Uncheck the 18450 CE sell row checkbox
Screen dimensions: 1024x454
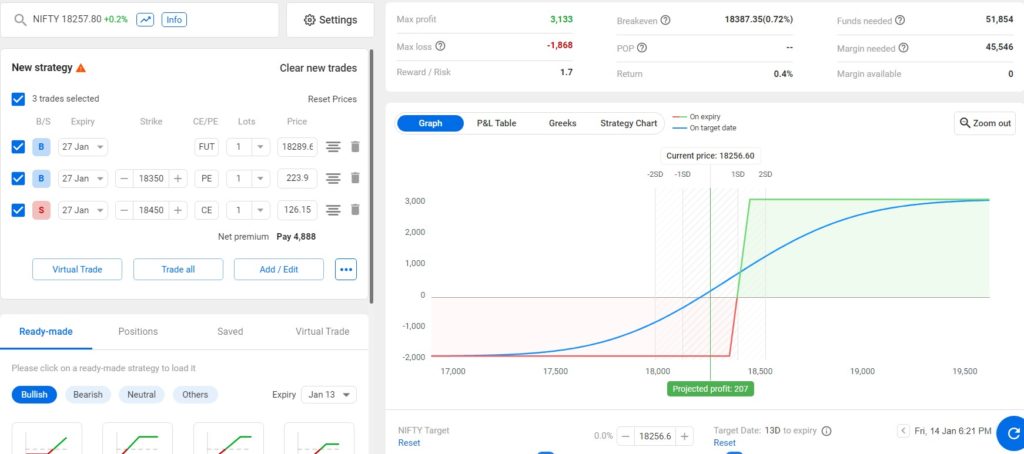(x=18, y=210)
